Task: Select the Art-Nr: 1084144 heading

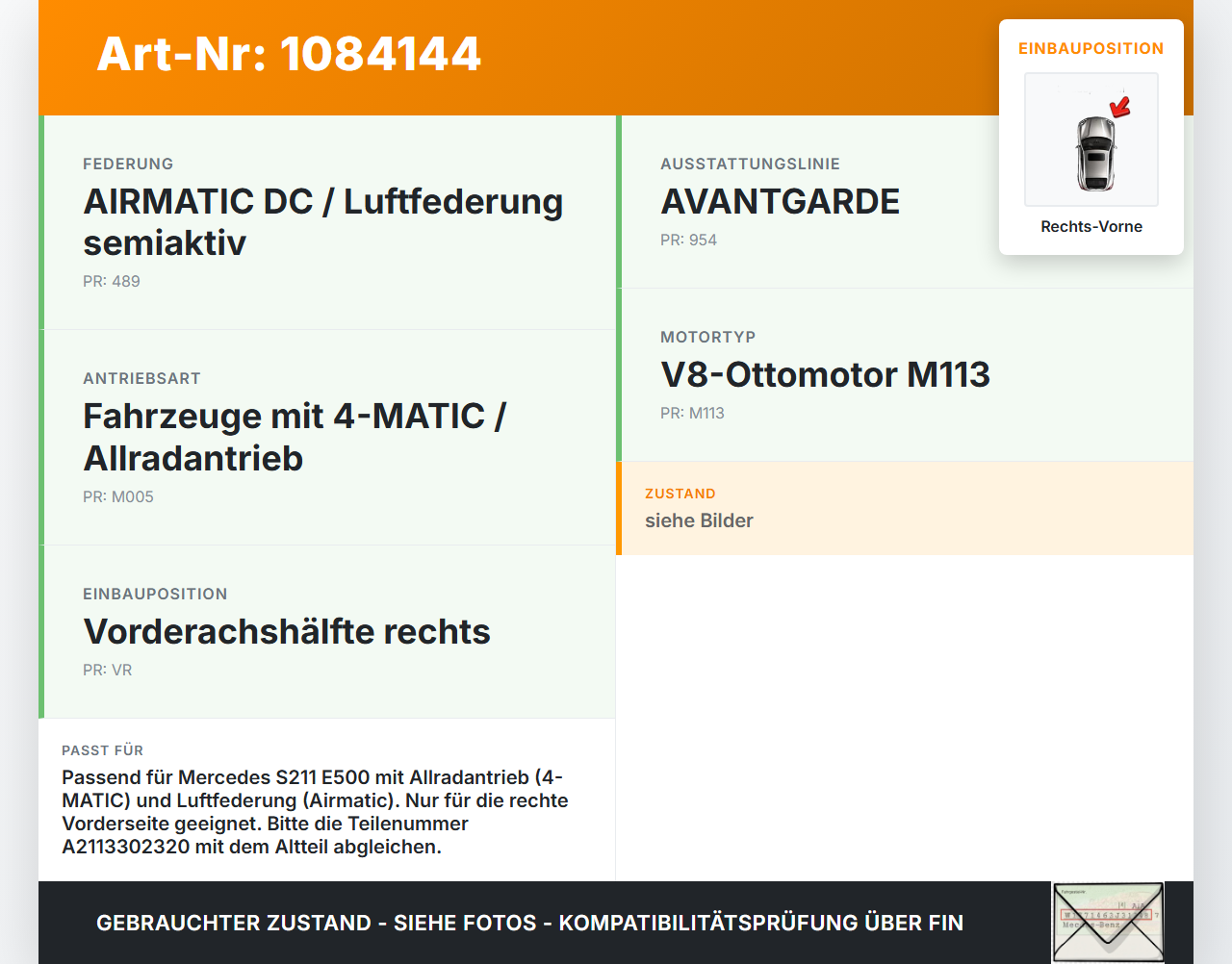Action: click(x=289, y=53)
